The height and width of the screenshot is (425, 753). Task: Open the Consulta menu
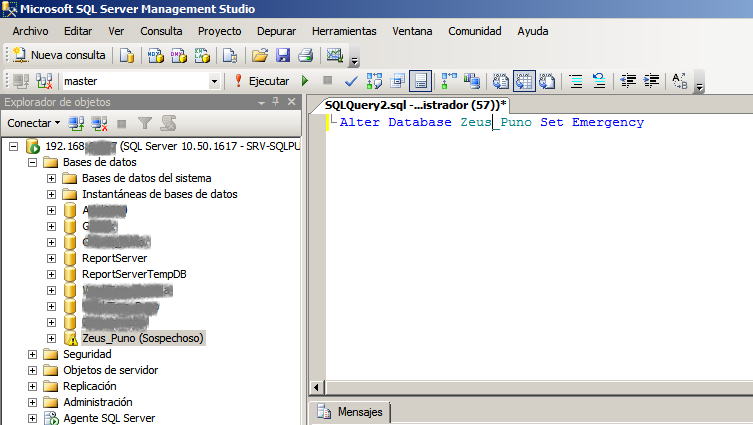161,31
